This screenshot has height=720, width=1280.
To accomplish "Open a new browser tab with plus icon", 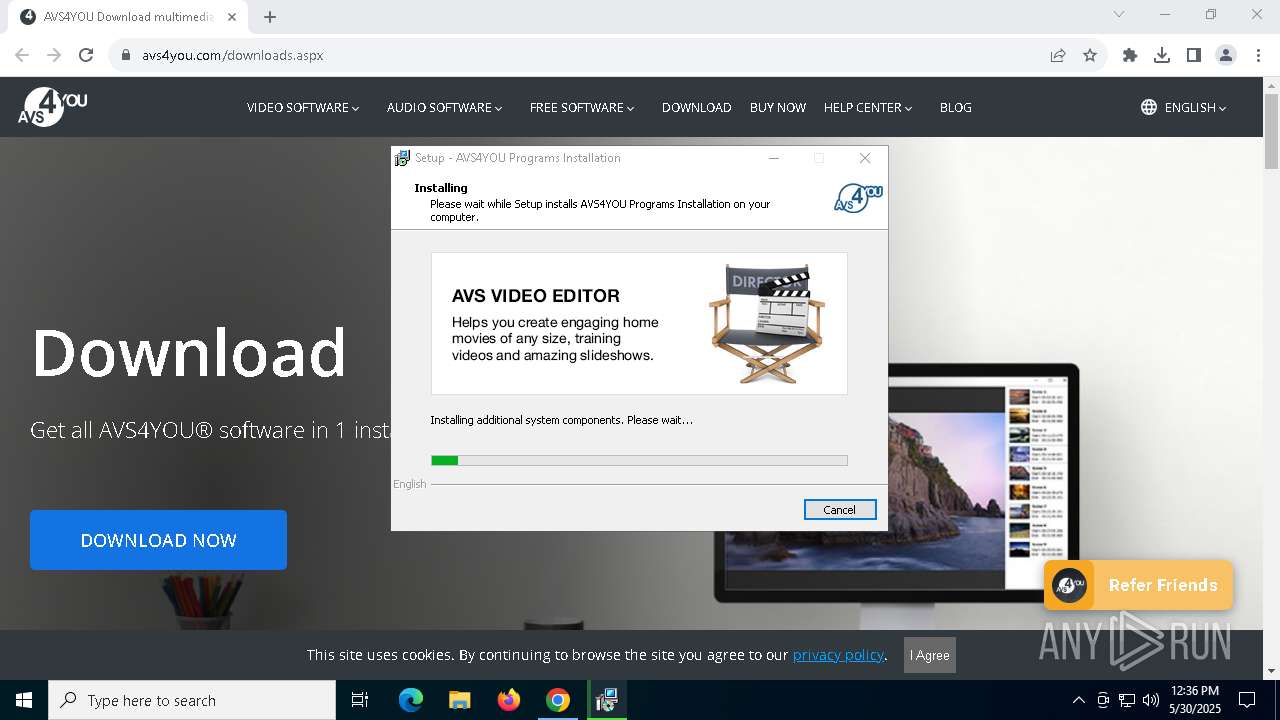I will point(270,16).
